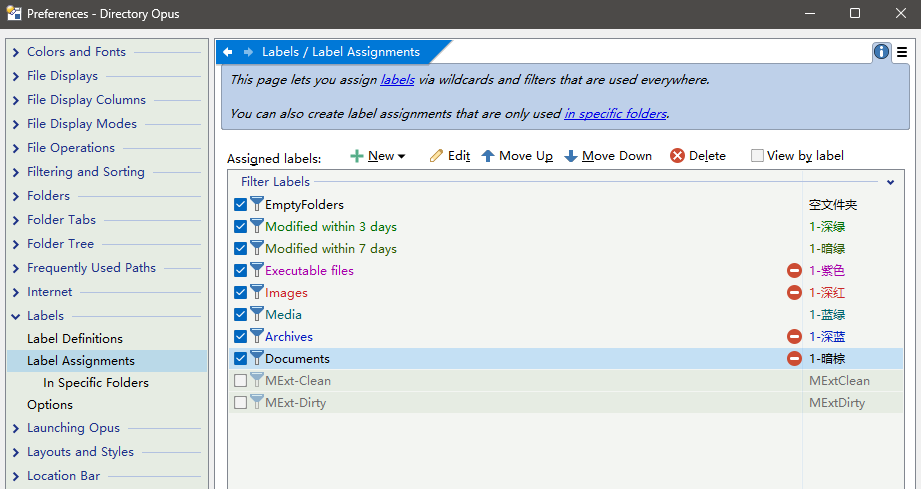
Task: Click the funnel icon beside Executable files
Action: click(x=257, y=269)
